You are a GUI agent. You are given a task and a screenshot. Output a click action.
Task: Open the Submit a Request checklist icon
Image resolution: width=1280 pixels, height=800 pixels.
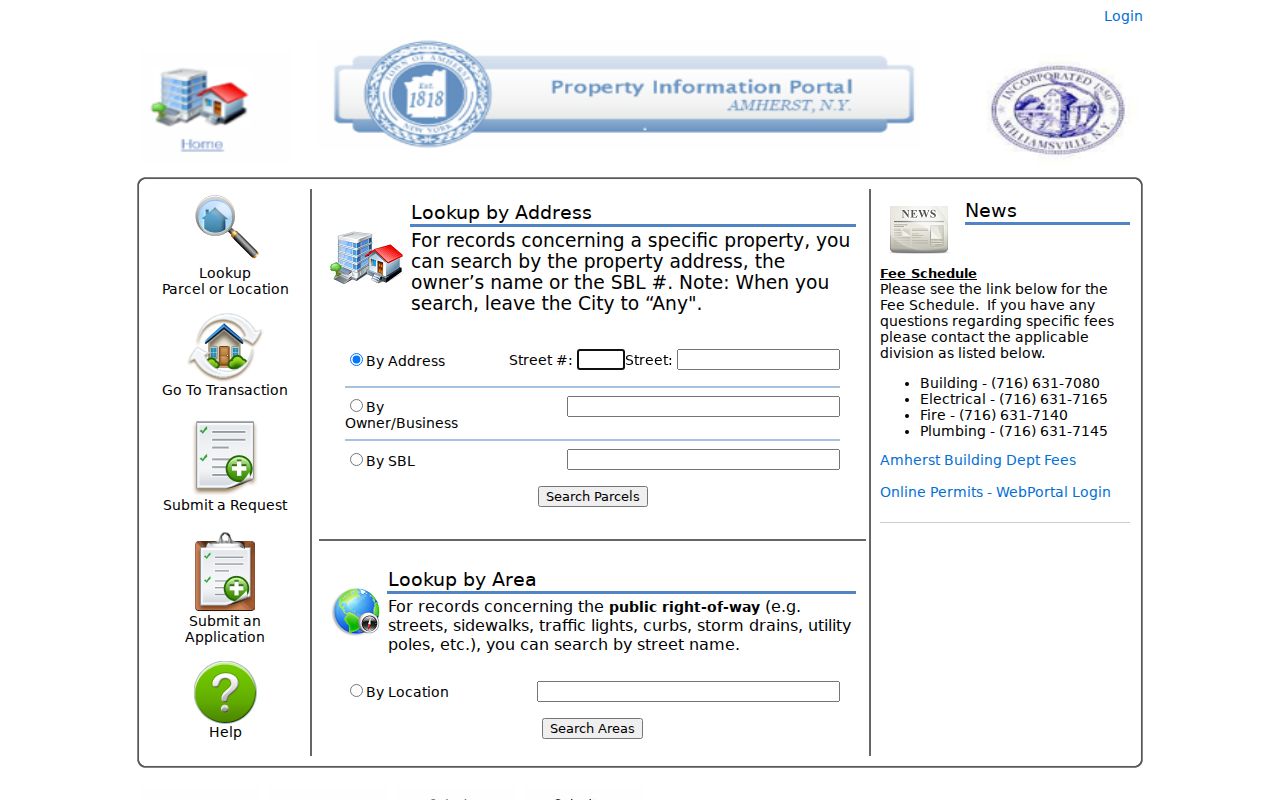(225, 455)
